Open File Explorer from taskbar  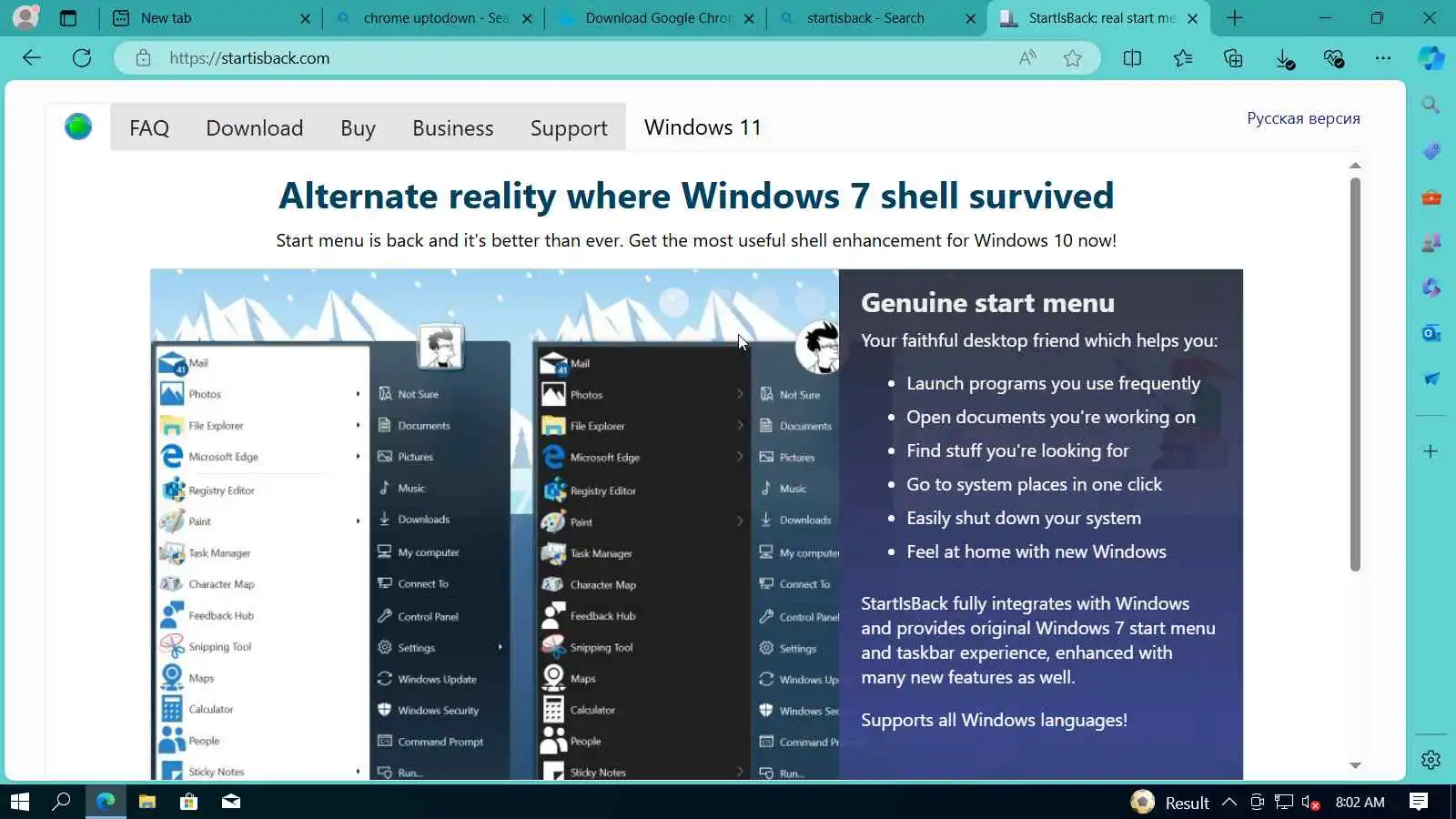tap(147, 802)
